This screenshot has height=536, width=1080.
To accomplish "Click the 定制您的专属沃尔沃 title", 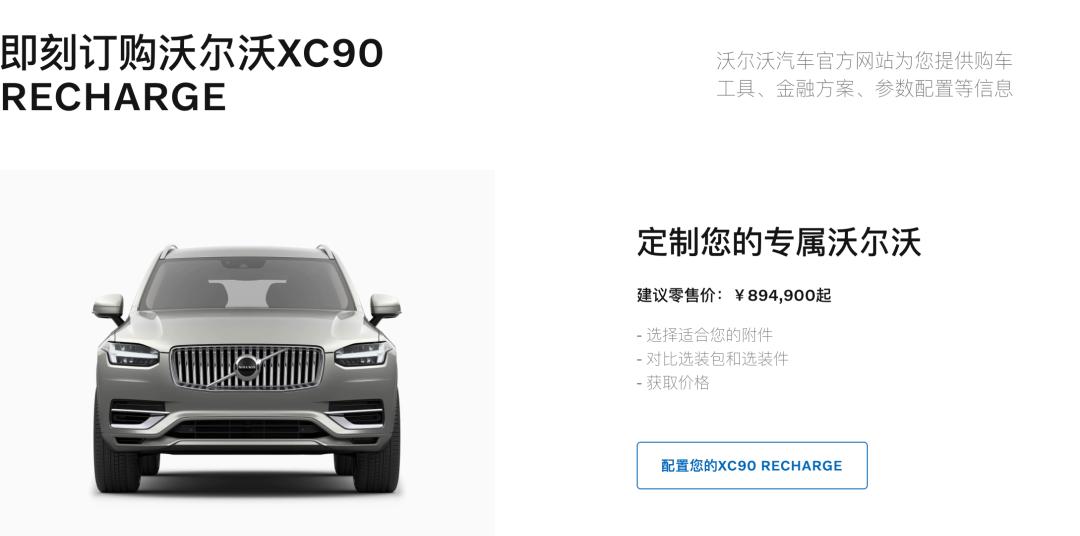I will [779, 243].
